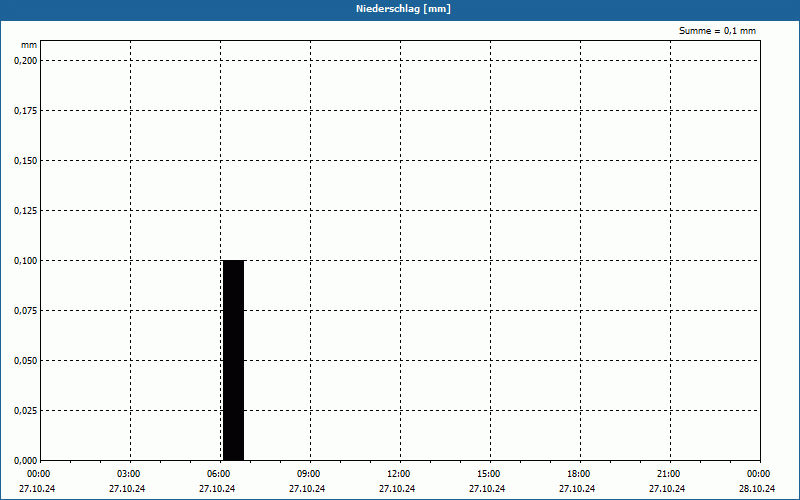Click the 0,075 y-axis value
This screenshot has width=800, height=500.
click(x=25, y=310)
